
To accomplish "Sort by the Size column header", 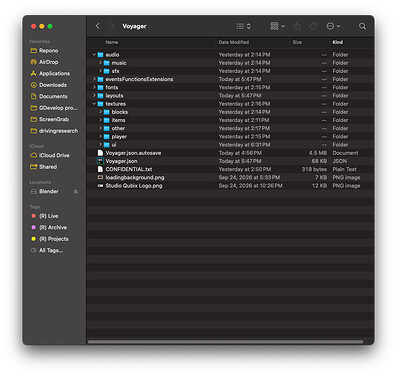I will [x=297, y=42].
